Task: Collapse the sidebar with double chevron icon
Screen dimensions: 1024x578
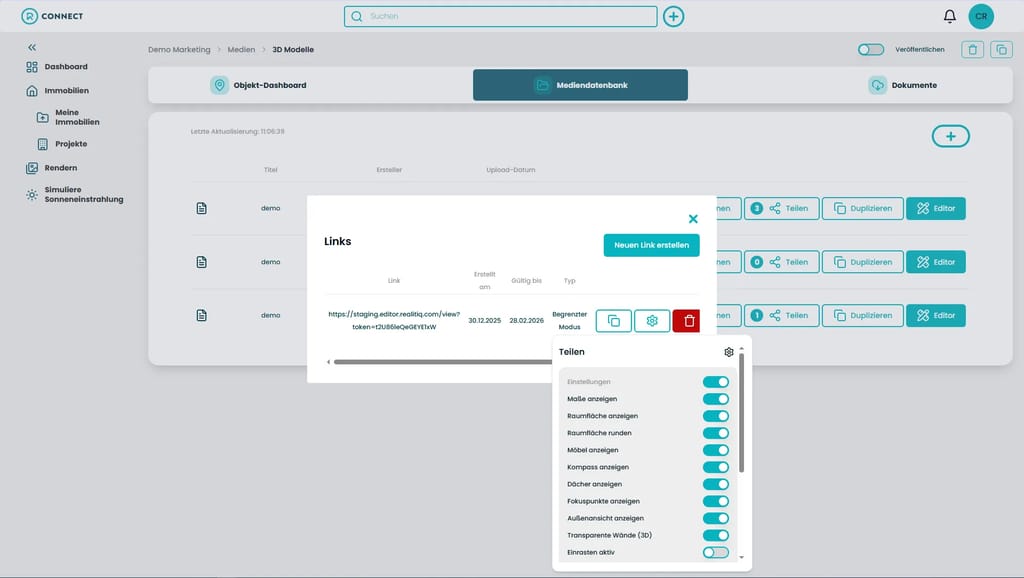Action: pyautogui.click(x=32, y=48)
